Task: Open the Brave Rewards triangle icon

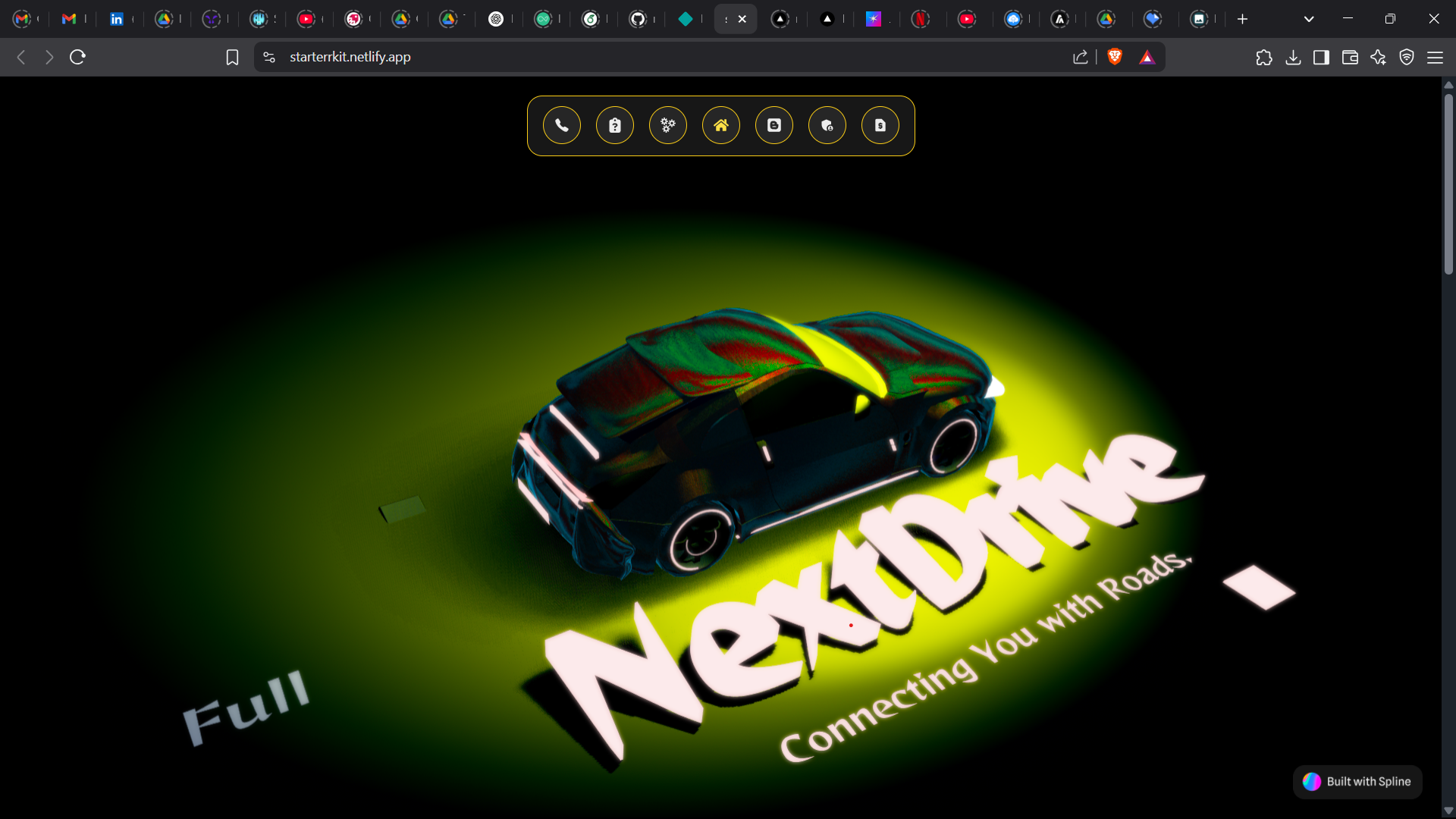Action: click(1147, 57)
